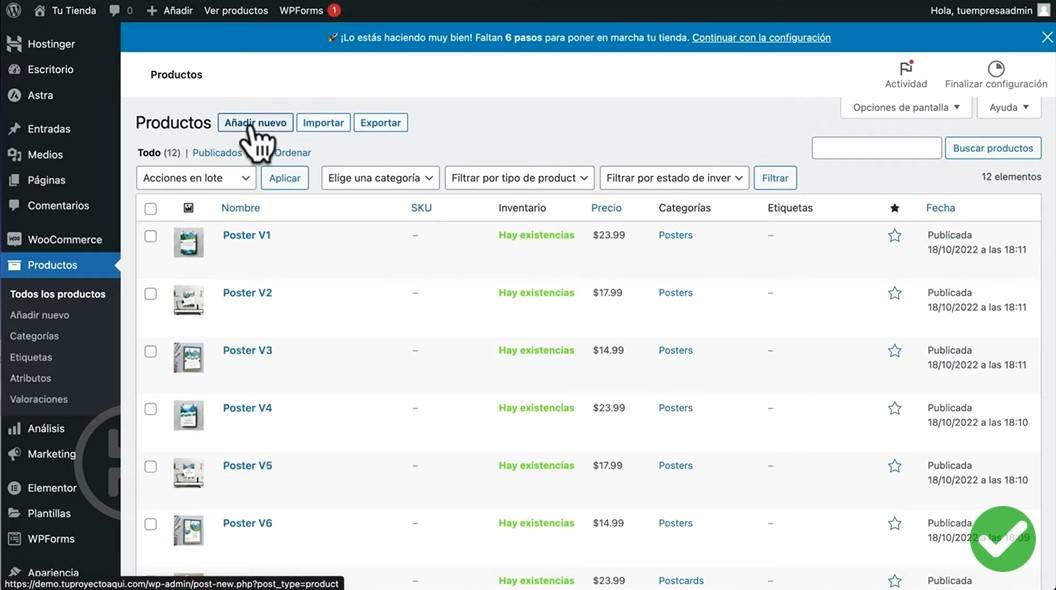Open the Poster V6 thumbnail image

189,531
